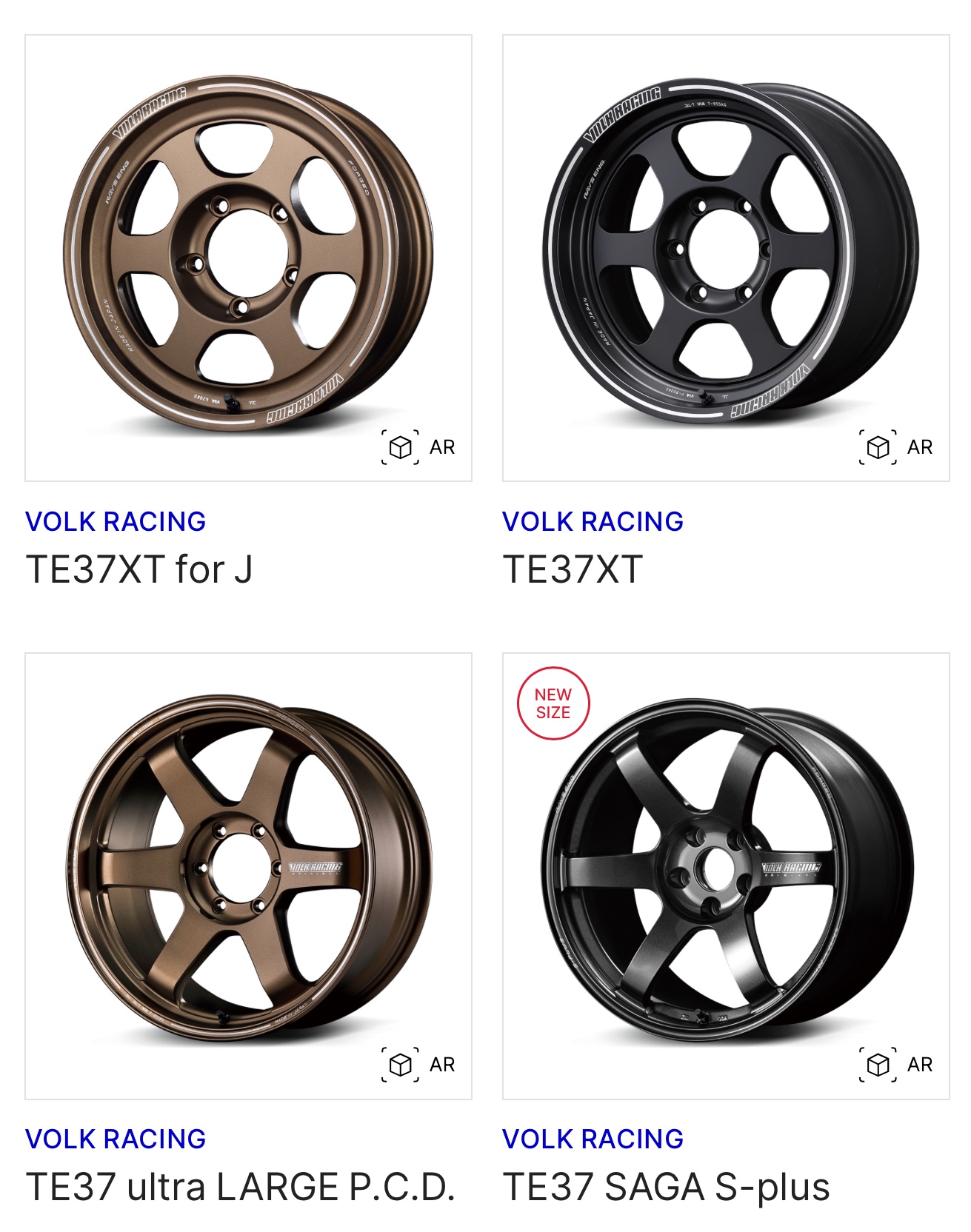Screen dimensions: 971x1232
Task: Open AR cube icon on TE37 SAGA S-plus
Action: point(878,1065)
